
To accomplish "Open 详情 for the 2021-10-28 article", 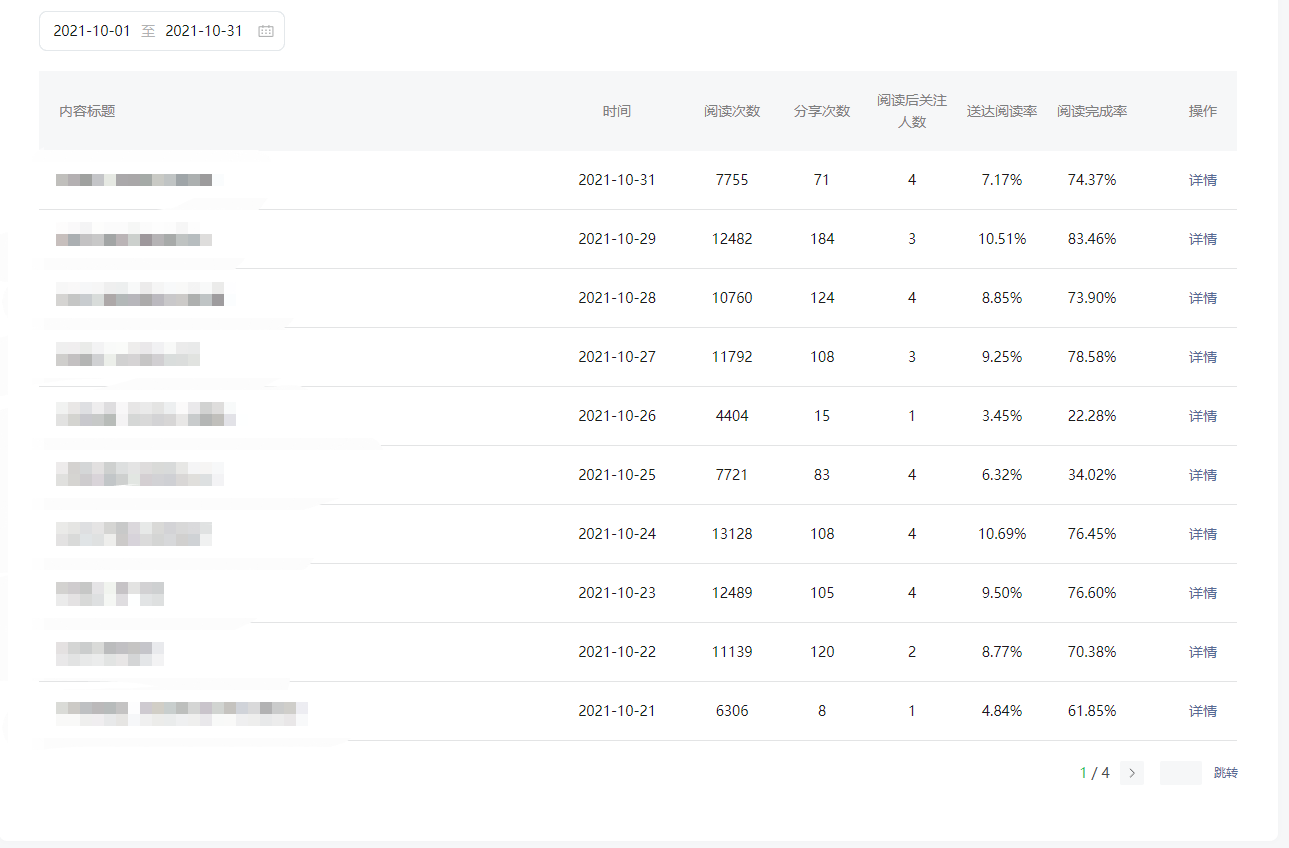I will 1202,298.
